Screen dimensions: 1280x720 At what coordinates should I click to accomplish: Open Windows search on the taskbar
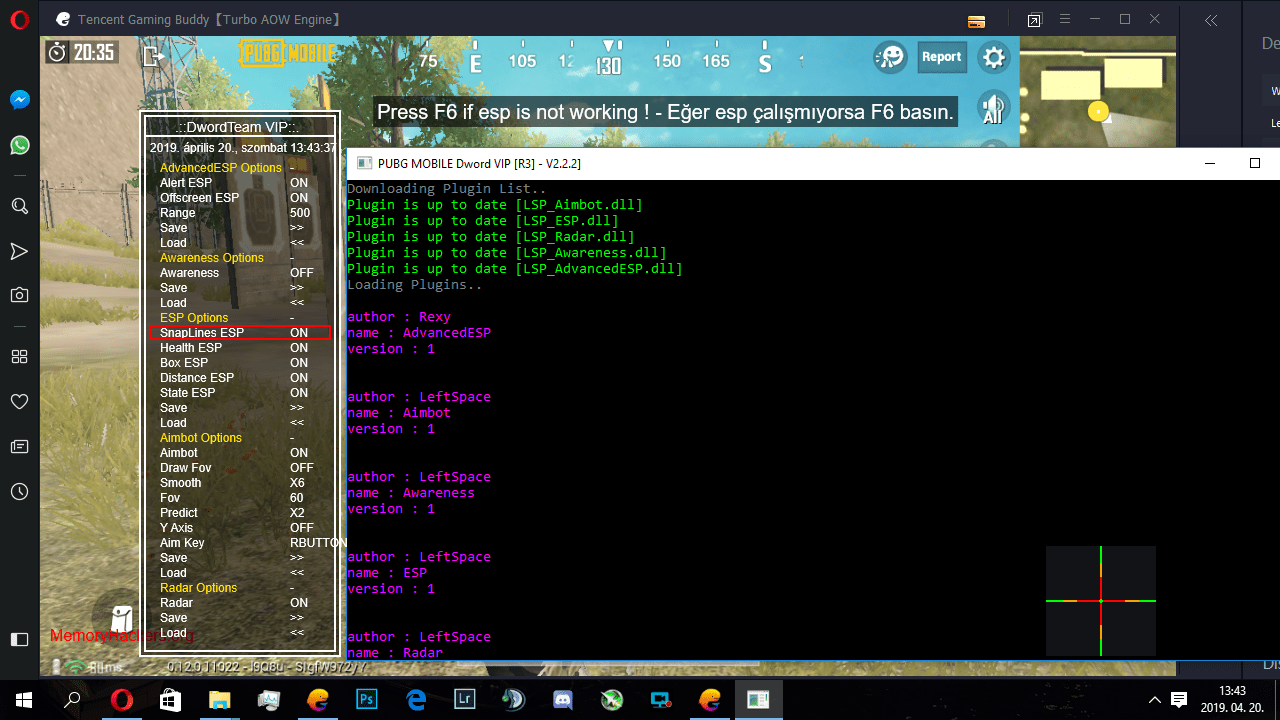pos(72,700)
